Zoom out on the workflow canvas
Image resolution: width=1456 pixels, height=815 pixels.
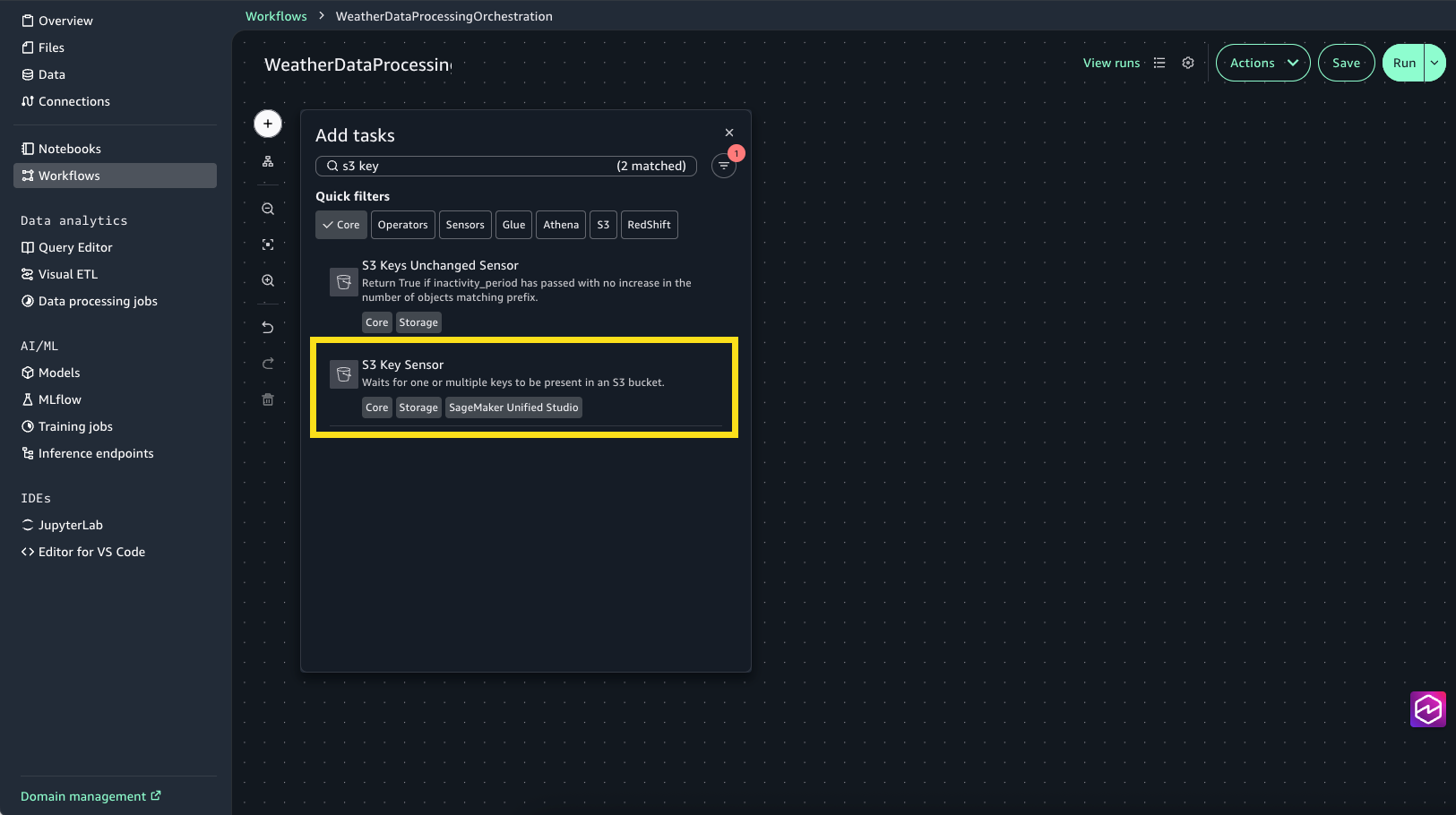pos(268,209)
